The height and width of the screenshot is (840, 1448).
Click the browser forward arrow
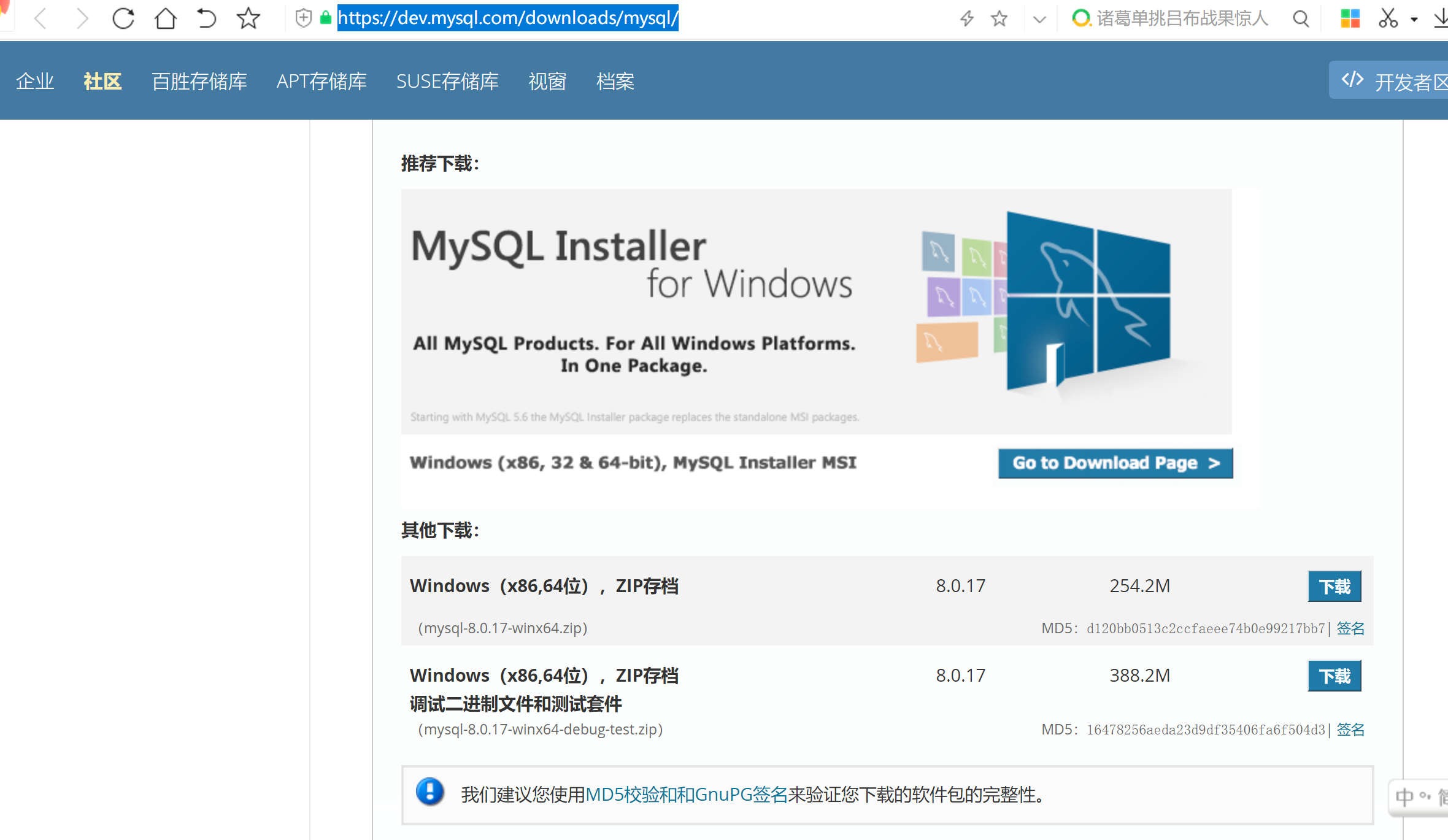(x=82, y=18)
